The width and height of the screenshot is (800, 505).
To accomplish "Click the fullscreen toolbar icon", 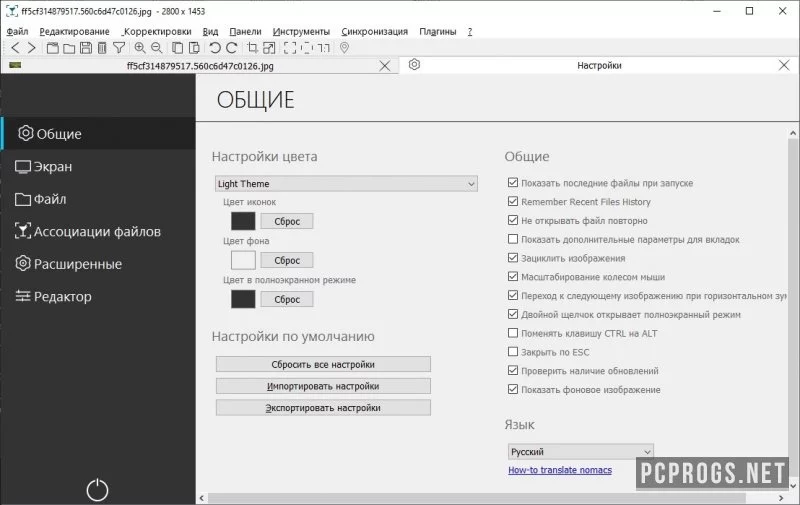I will coord(290,48).
